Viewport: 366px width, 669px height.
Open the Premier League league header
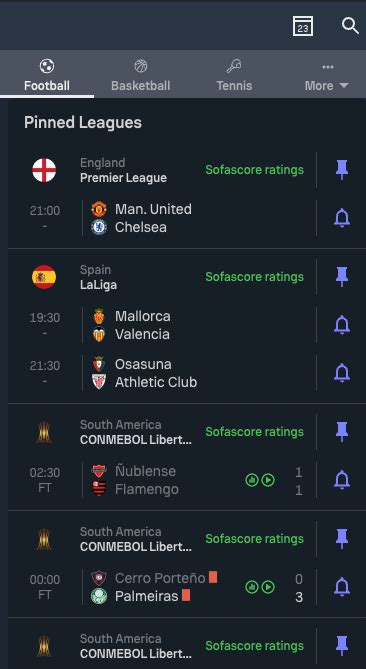(x=123, y=170)
